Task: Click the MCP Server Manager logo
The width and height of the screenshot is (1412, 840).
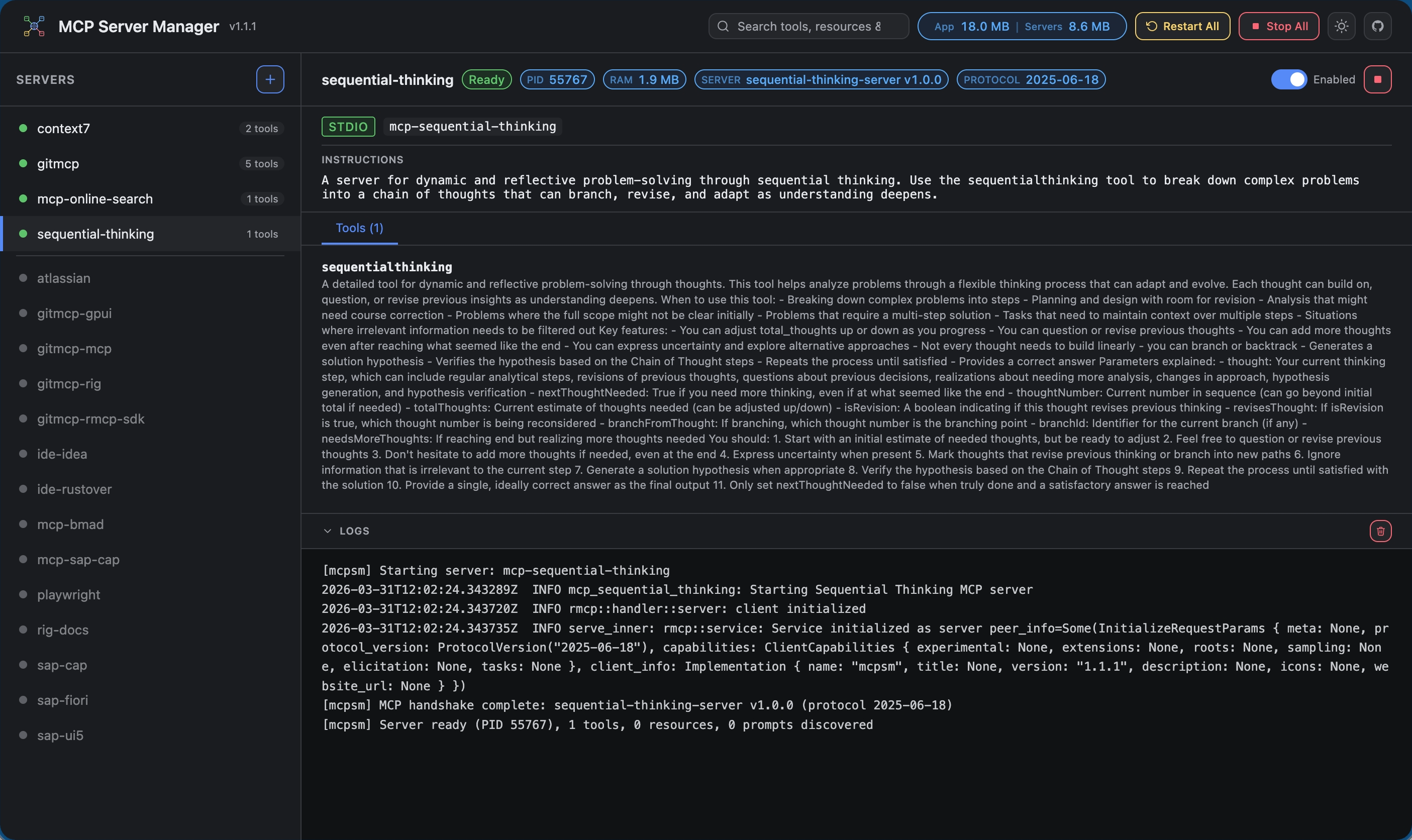Action: click(x=33, y=26)
